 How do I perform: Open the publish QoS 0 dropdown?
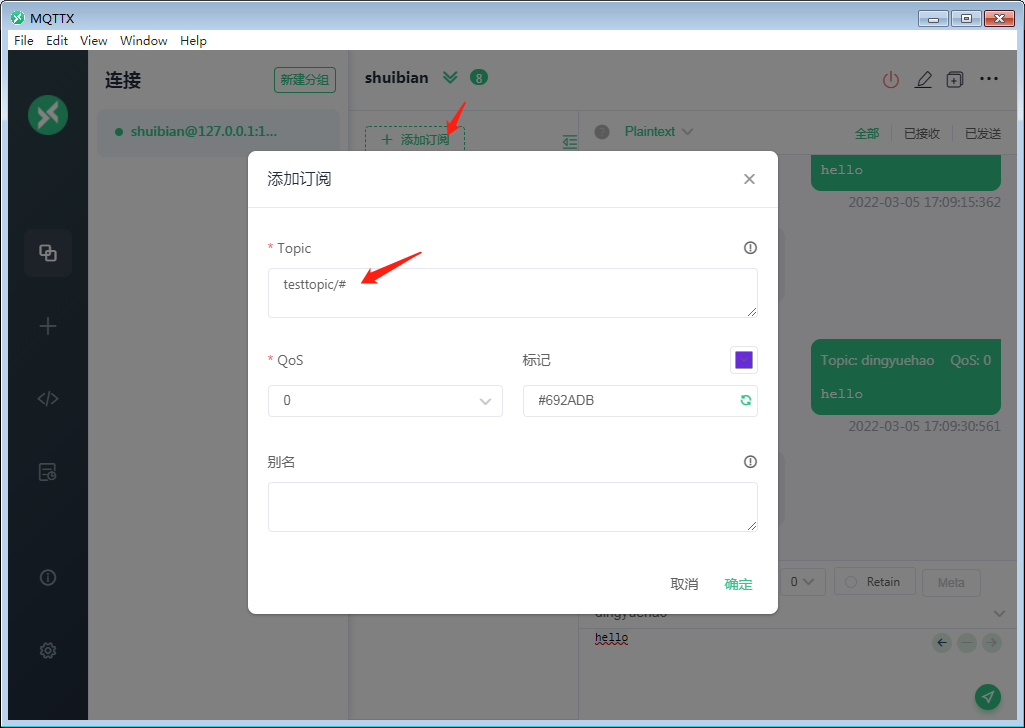(802, 582)
